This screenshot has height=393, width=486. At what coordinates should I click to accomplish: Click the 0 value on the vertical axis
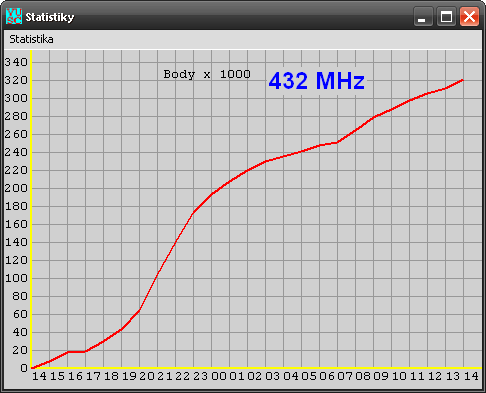24,368
